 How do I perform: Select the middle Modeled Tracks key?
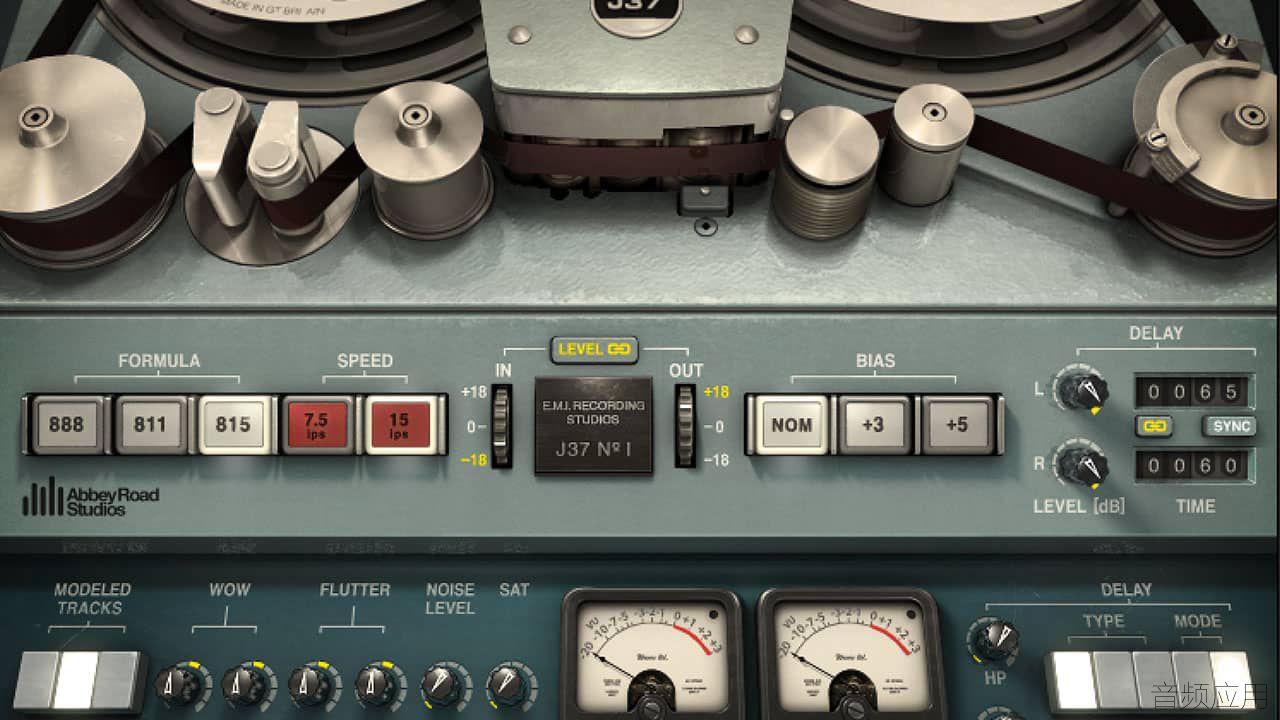point(74,680)
